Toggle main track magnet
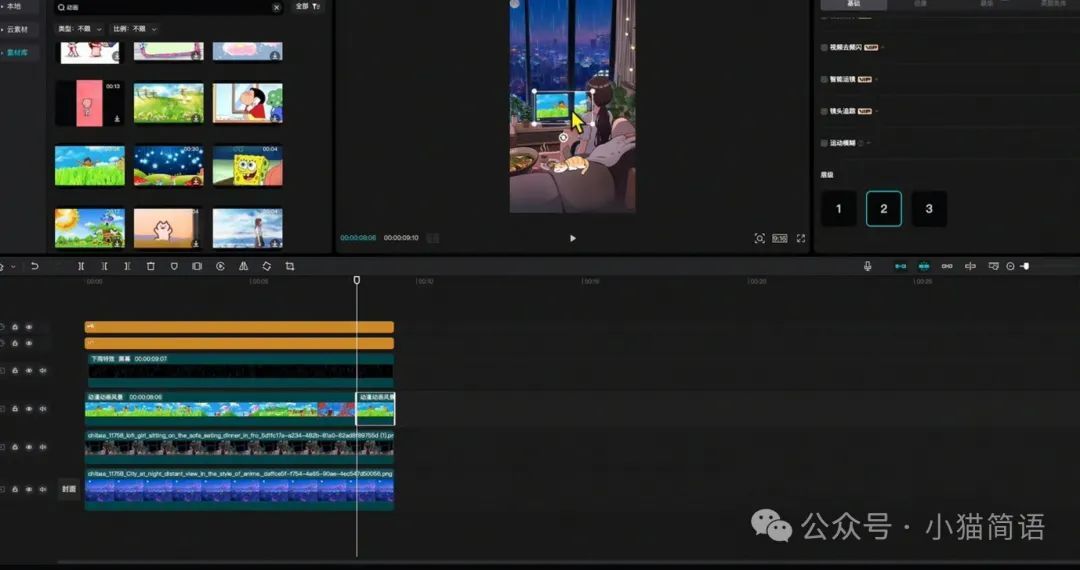The height and width of the screenshot is (570, 1080). 900,266
